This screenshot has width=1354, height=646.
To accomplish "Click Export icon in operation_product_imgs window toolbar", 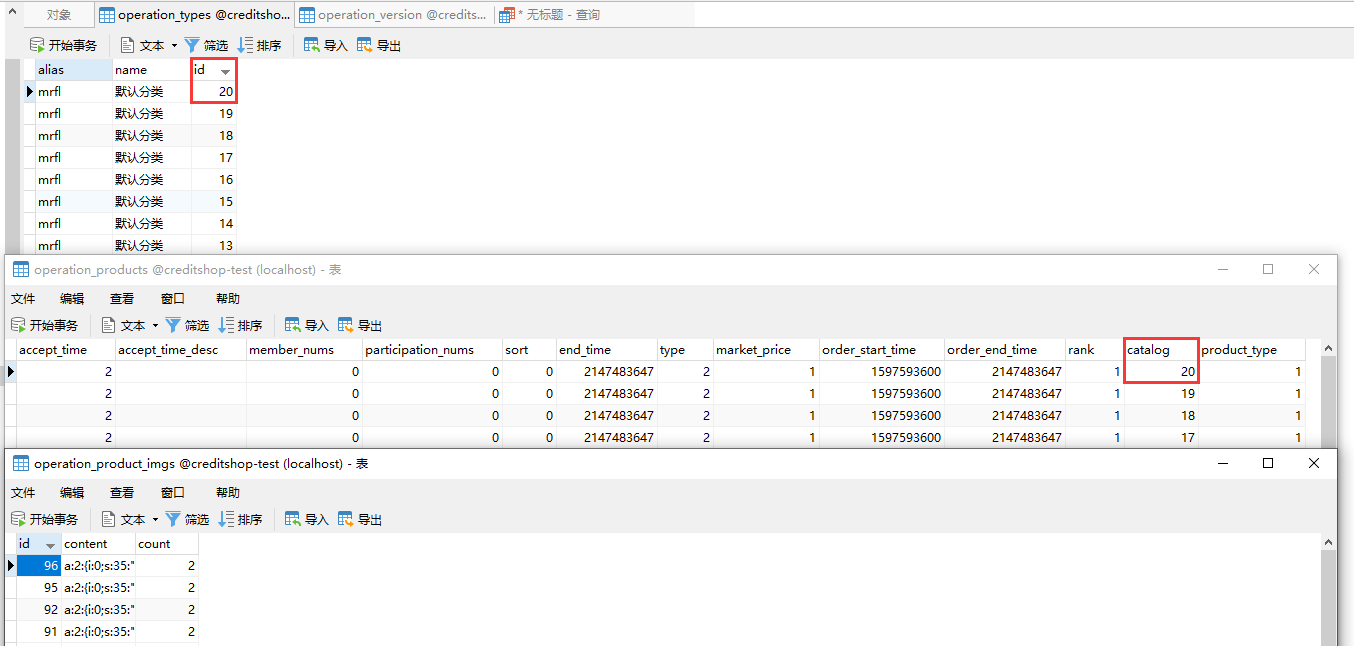I will click(x=346, y=519).
